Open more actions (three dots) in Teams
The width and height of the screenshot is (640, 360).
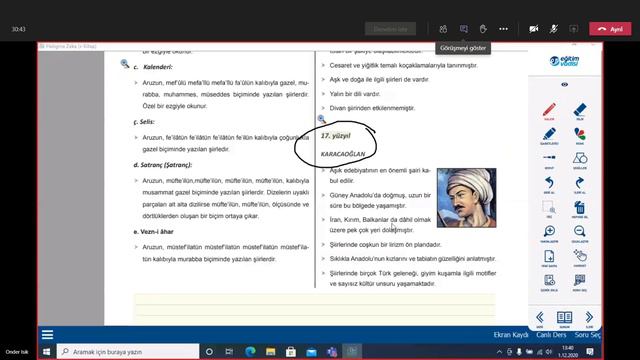(x=503, y=29)
